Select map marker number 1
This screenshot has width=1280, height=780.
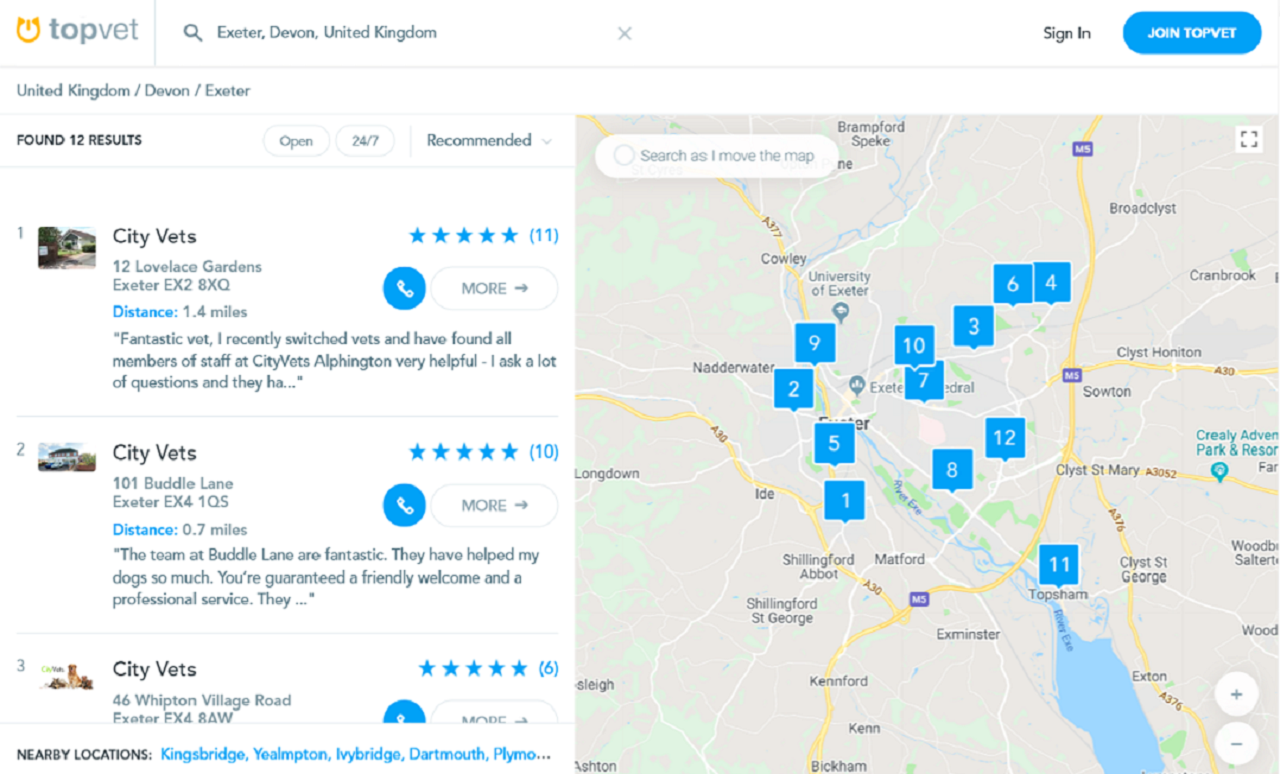[845, 500]
